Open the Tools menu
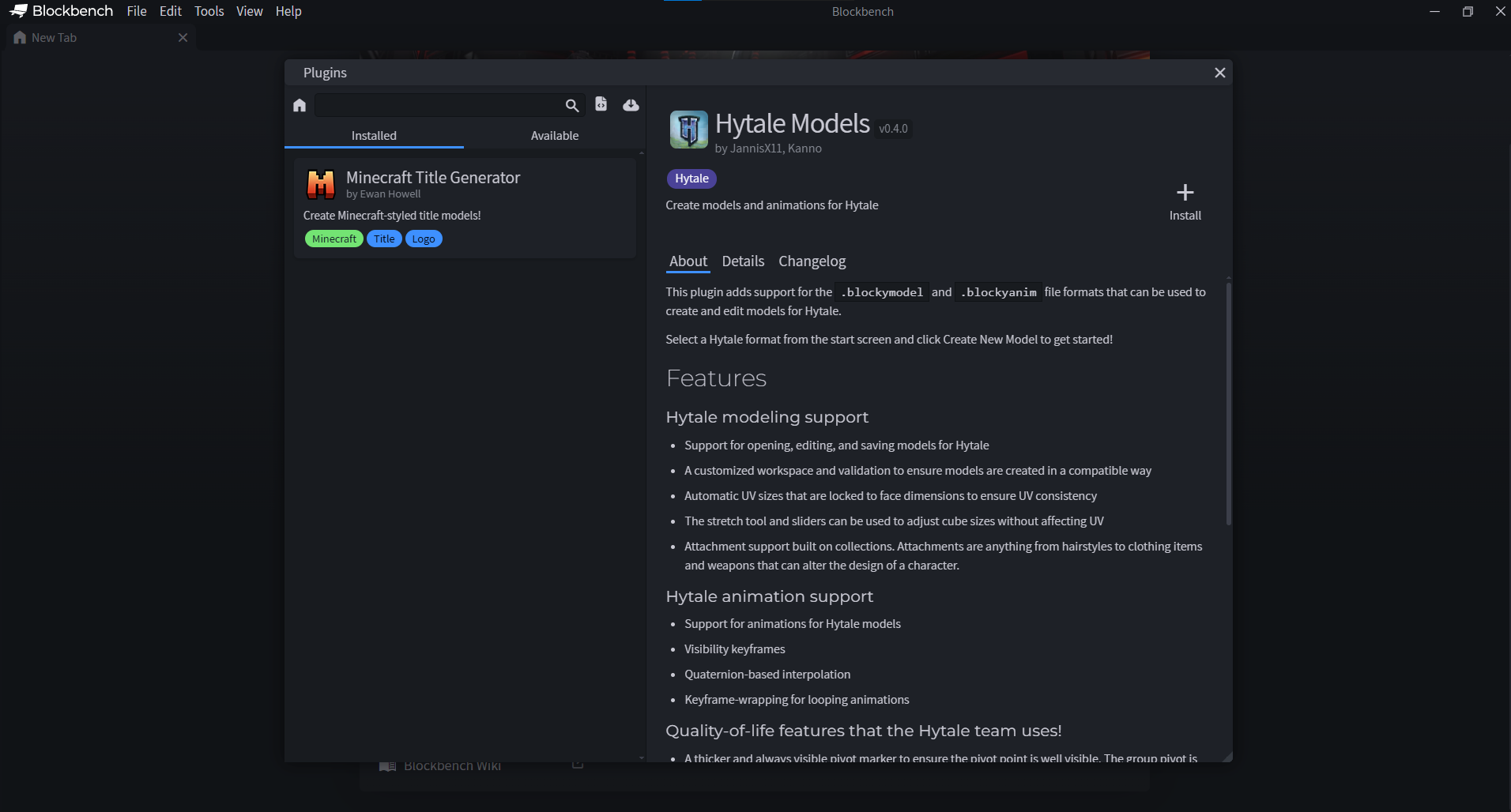The width and height of the screenshot is (1511, 812). [209, 11]
